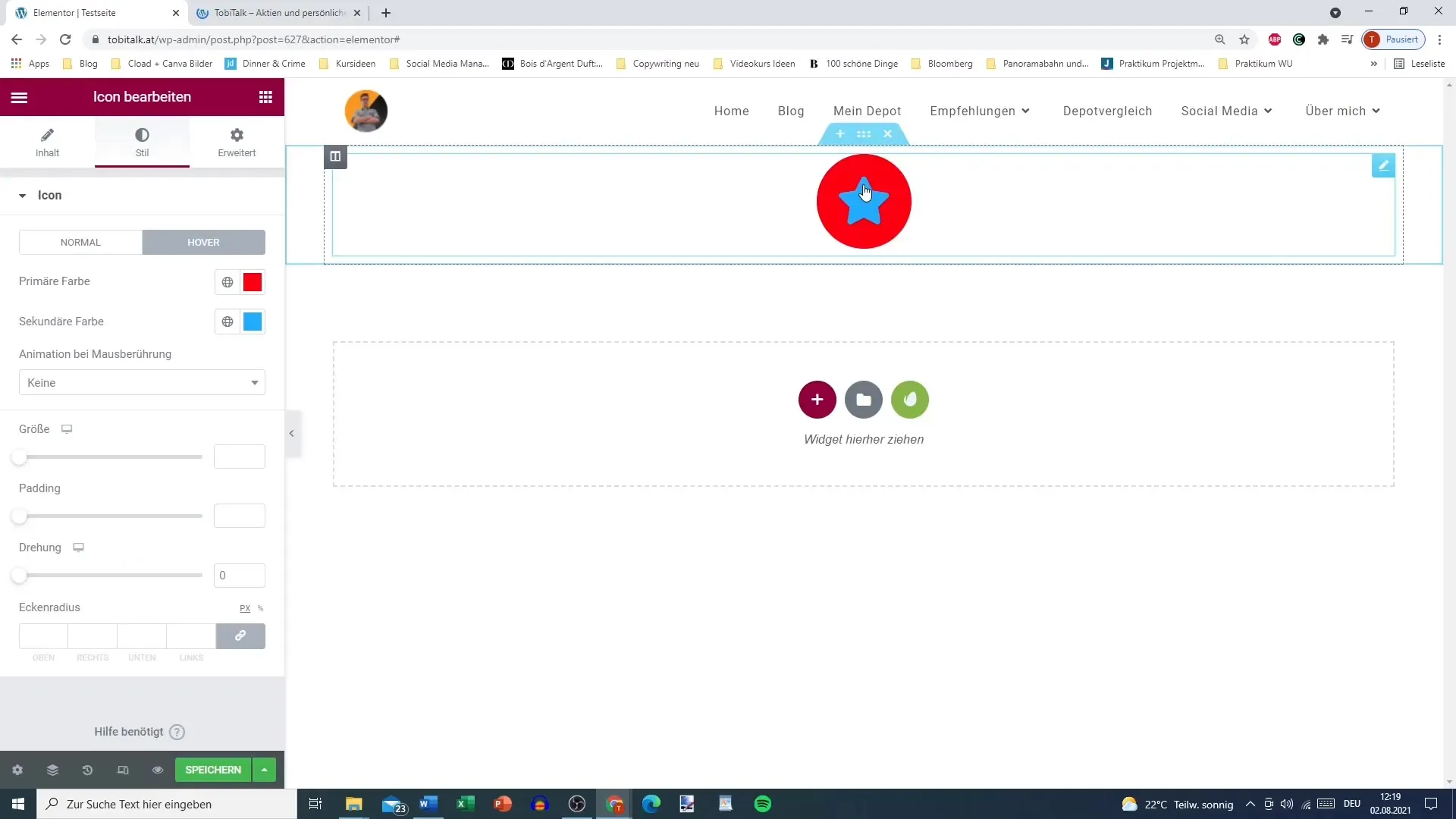Screen dimensions: 1456x819
Task: Switch to the Stil tab
Action: (x=142, y=142)
